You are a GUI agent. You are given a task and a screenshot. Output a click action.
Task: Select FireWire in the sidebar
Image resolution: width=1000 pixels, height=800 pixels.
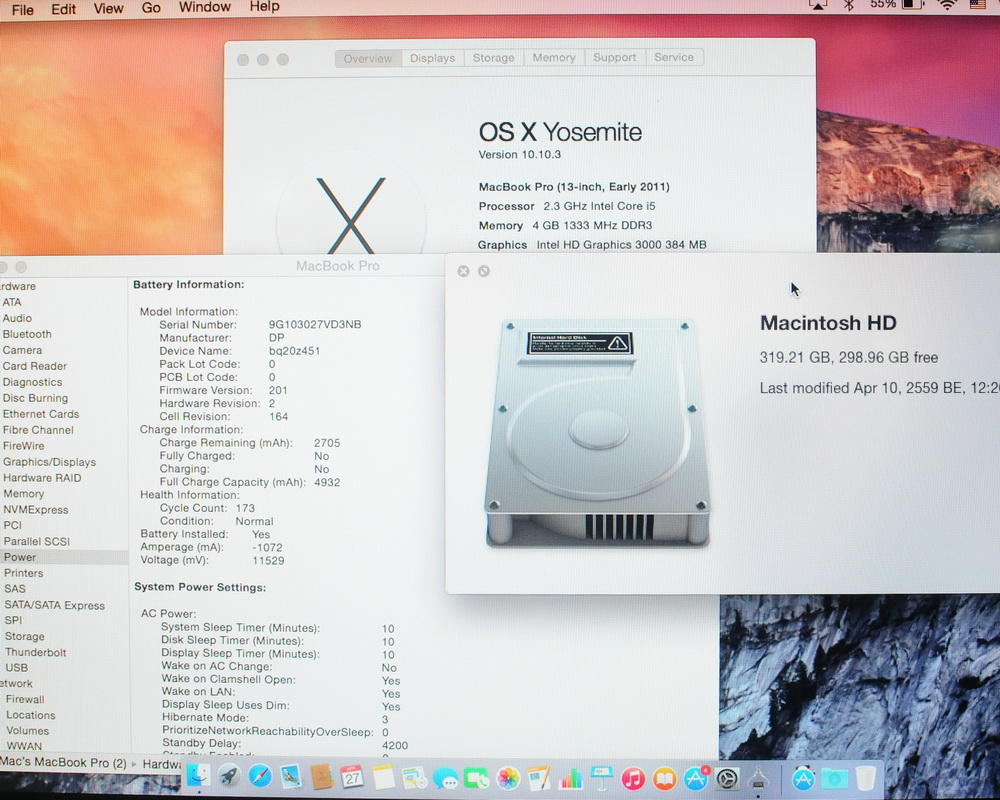click(24, 446)
